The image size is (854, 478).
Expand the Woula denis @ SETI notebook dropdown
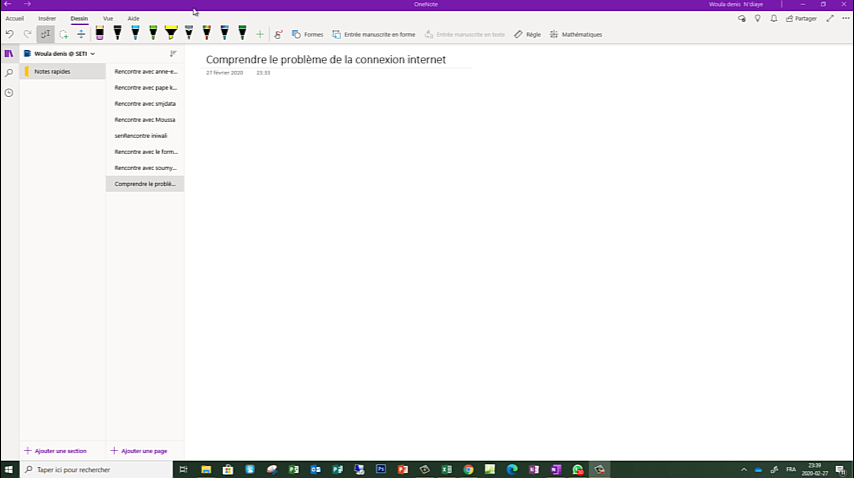point(93,53)
